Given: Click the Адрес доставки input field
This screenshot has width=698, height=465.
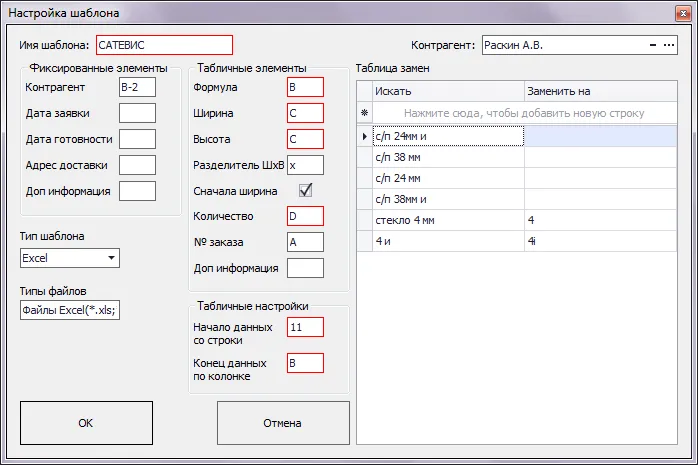Looking at the screenshot, I should 138,165.
